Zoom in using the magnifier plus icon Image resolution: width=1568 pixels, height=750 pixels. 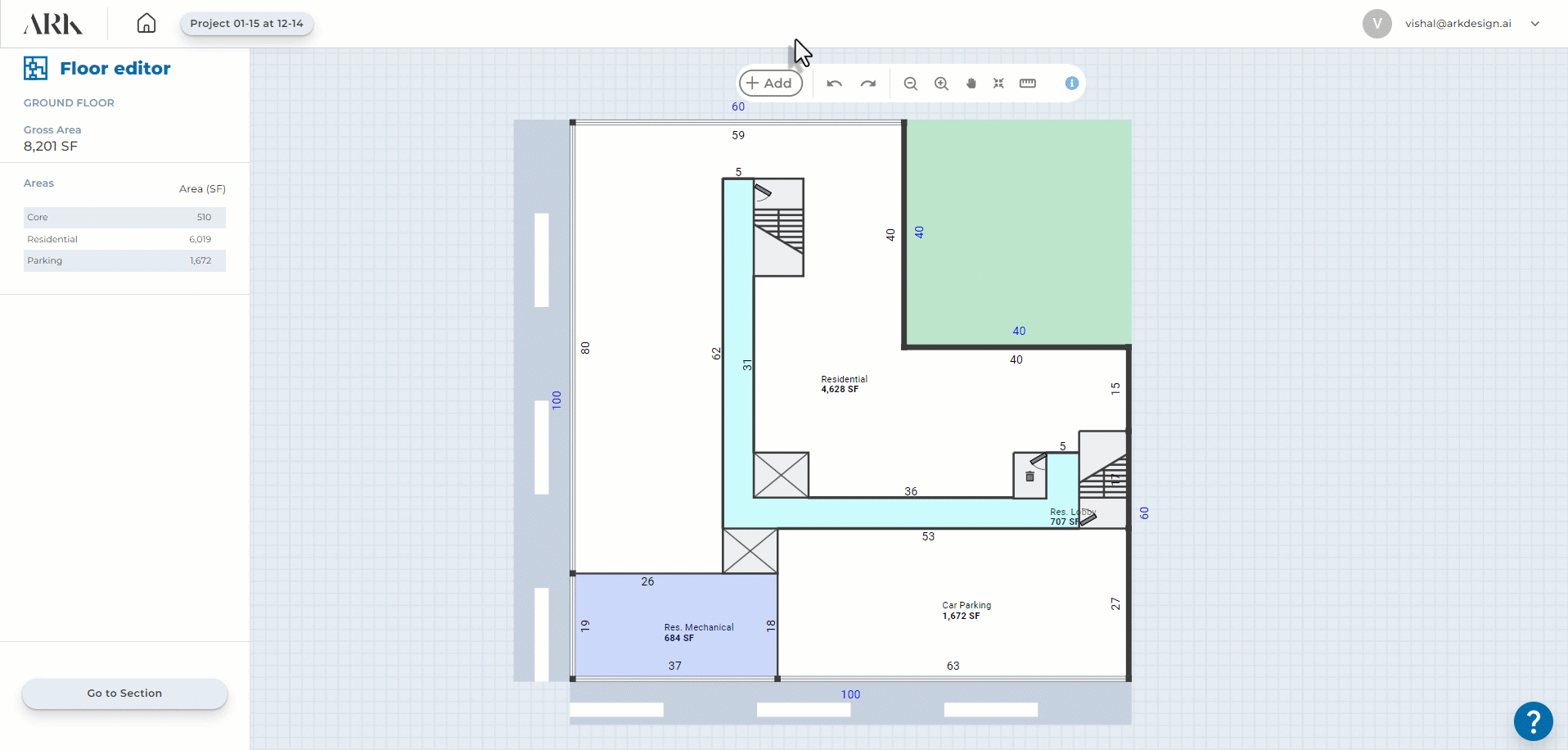(x=941, y=84)
